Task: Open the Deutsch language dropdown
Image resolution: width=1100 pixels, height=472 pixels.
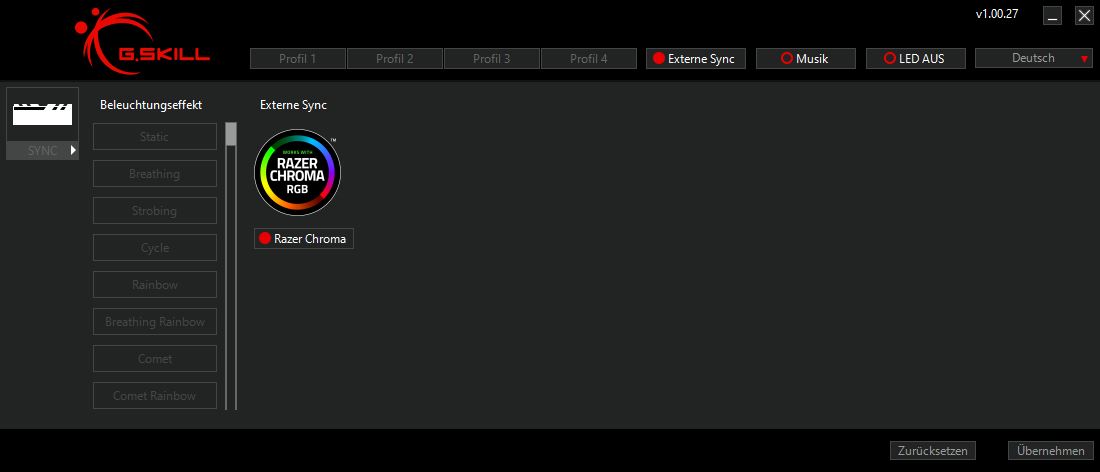Action: pyautogui.click(x=1033, y=58)
